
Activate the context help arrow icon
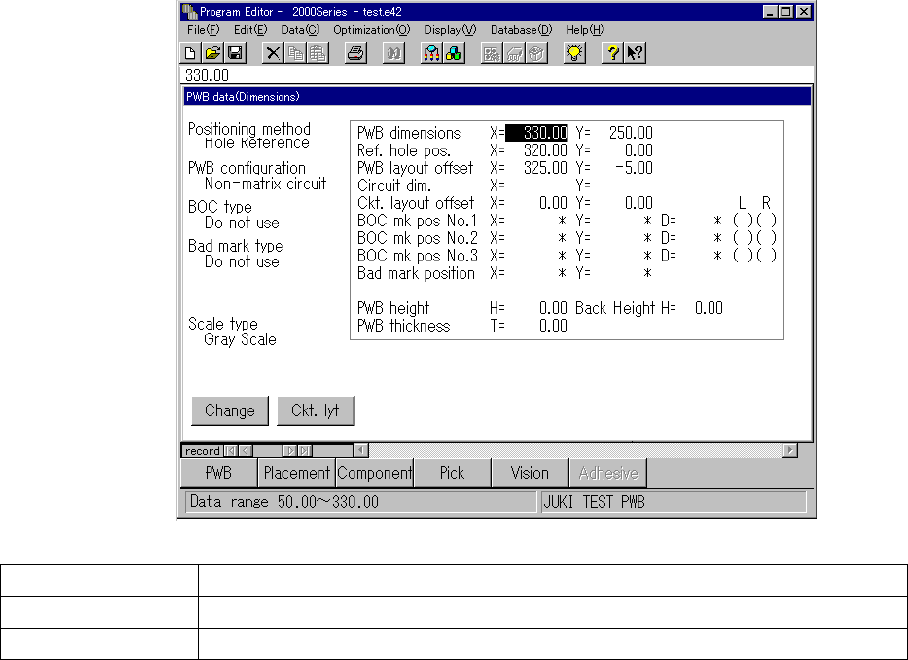pyautogui.click(x=634, y=54)
